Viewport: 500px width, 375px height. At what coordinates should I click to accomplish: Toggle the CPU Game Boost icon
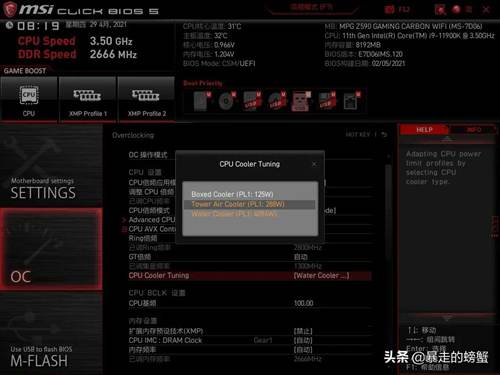click(x=29, y=99)
